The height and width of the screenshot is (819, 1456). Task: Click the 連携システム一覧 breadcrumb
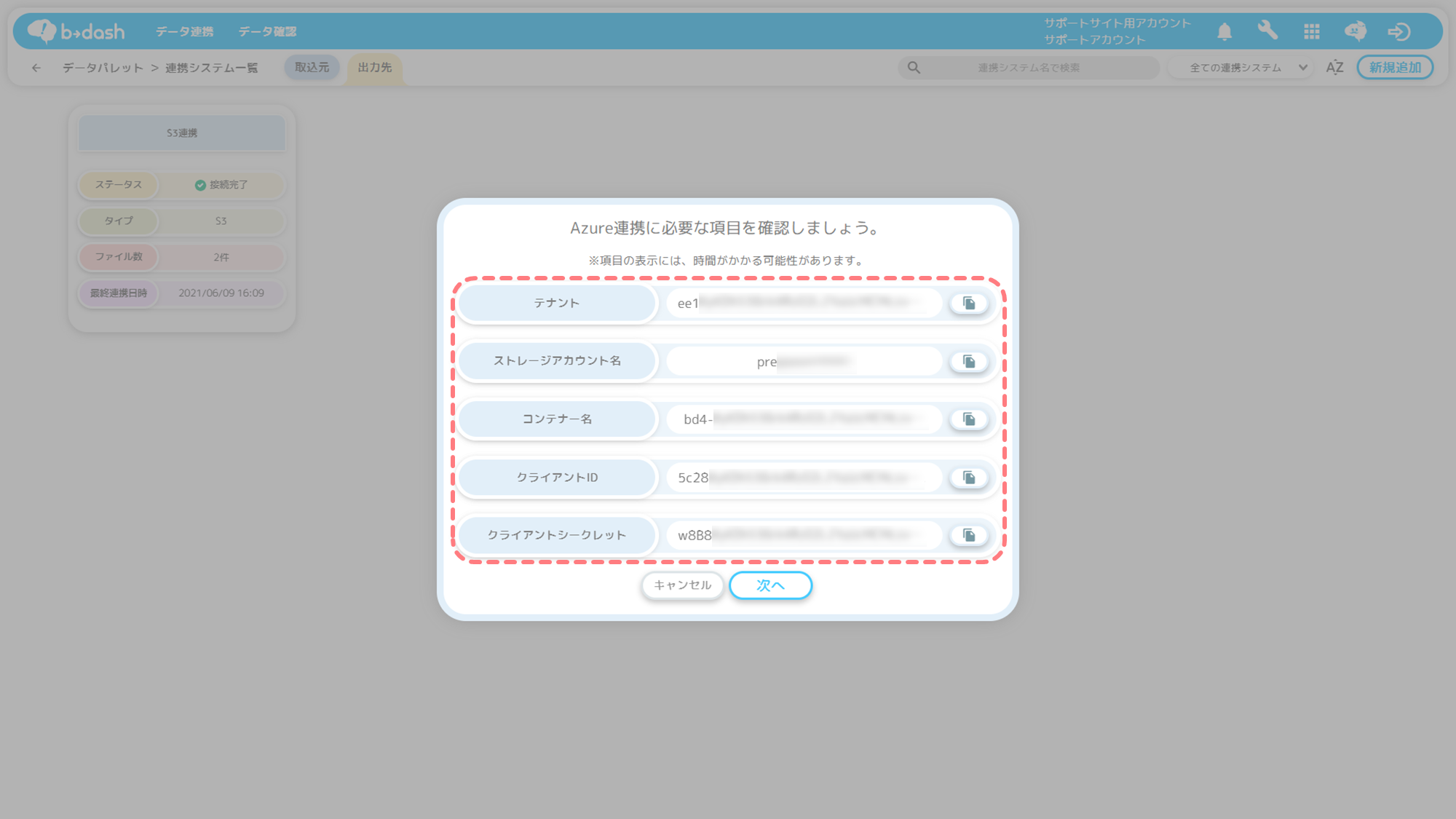click(x=211, y=68)
